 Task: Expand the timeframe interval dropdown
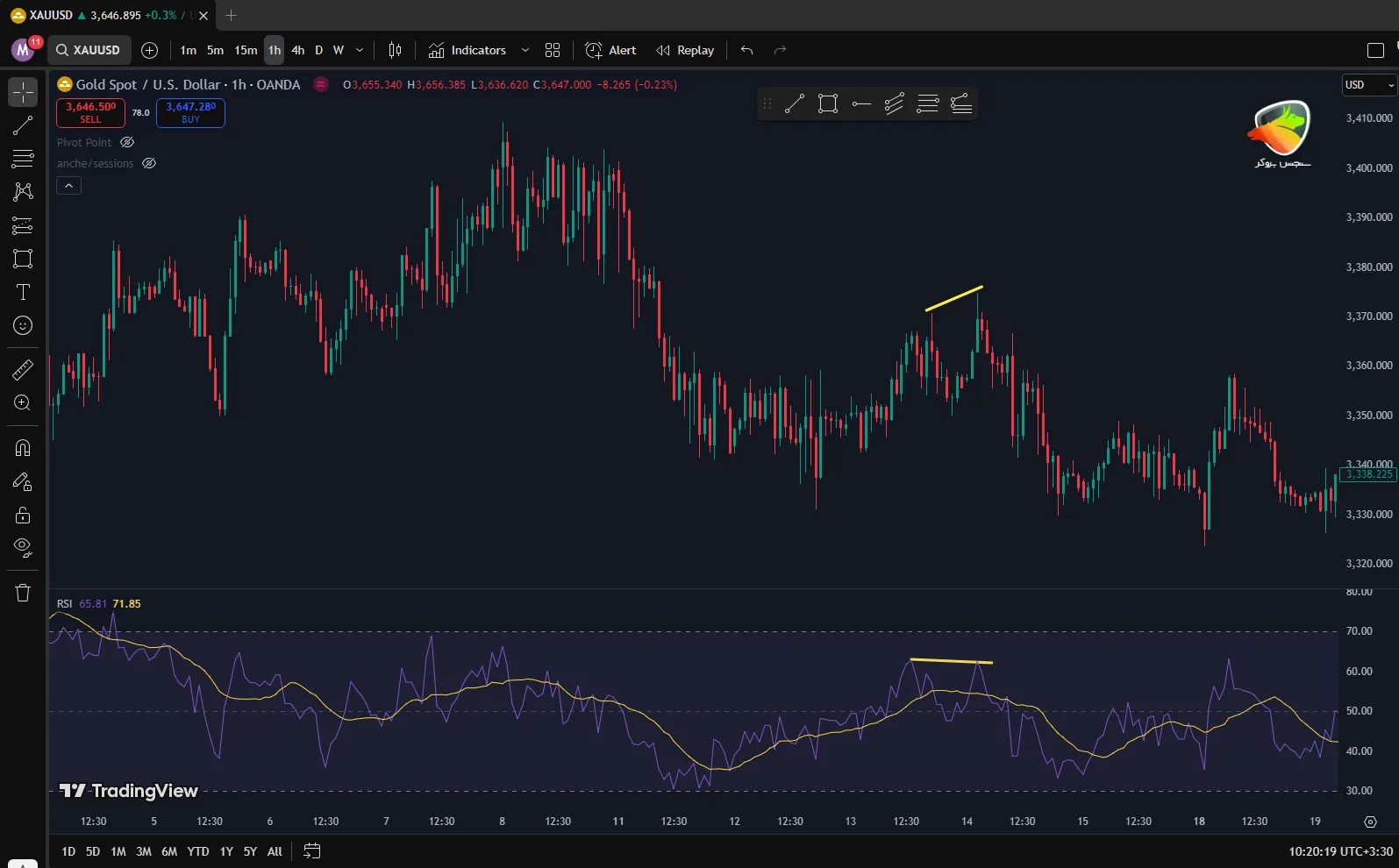click(x=360, y=50)
